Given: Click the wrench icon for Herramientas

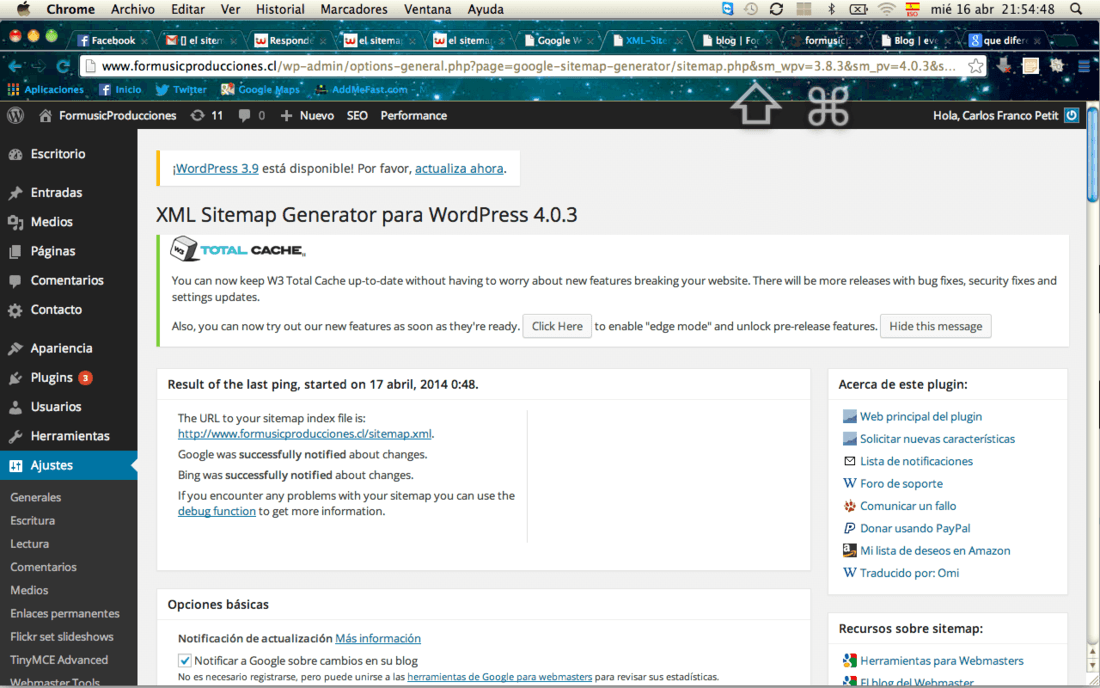Looking at the screenshot, I should (x=15, y=436).
